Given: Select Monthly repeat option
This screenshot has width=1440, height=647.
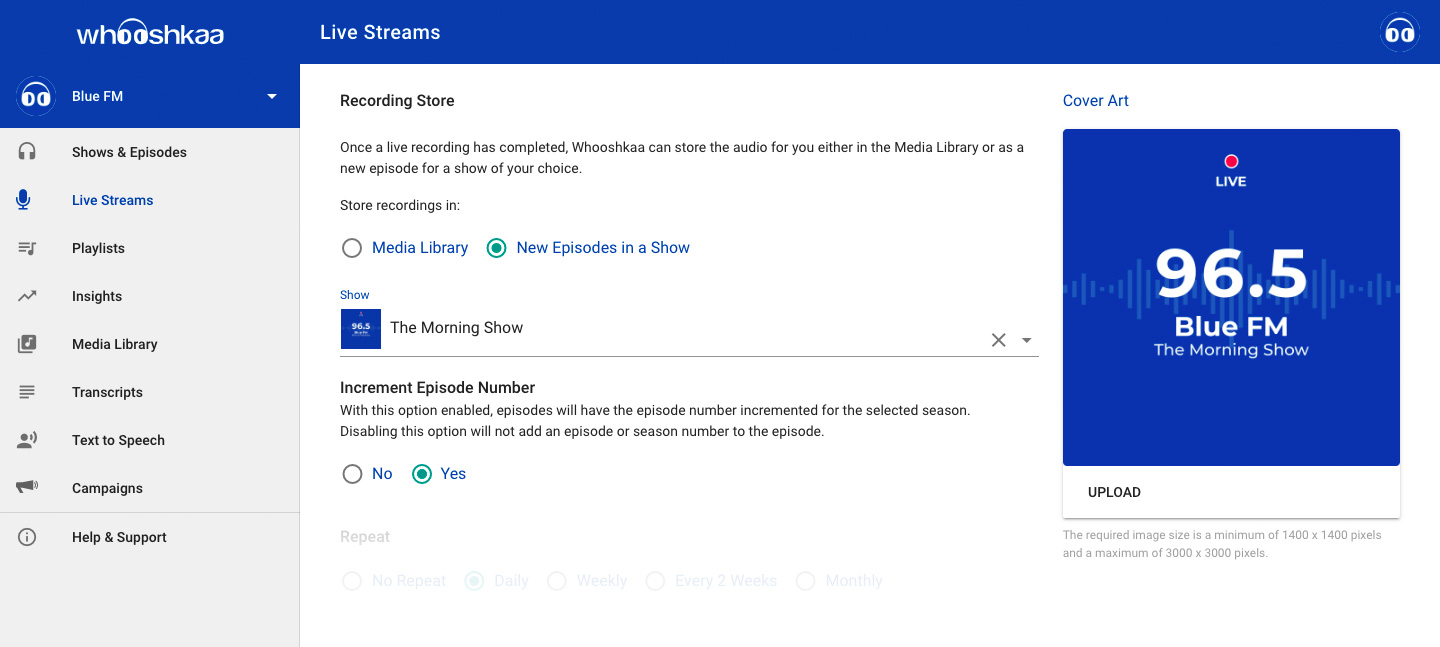Looking at the screenshot, I should (x=806, y=581).
